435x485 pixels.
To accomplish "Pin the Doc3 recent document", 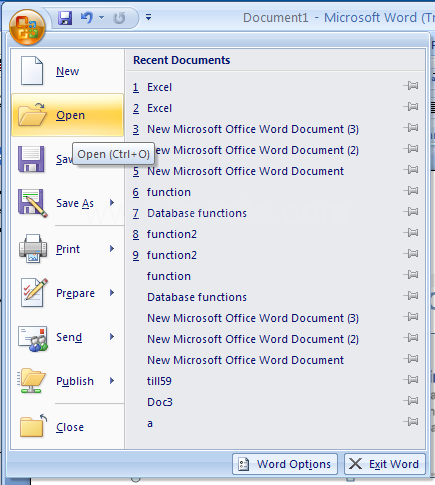I will [x=411, y=401].
